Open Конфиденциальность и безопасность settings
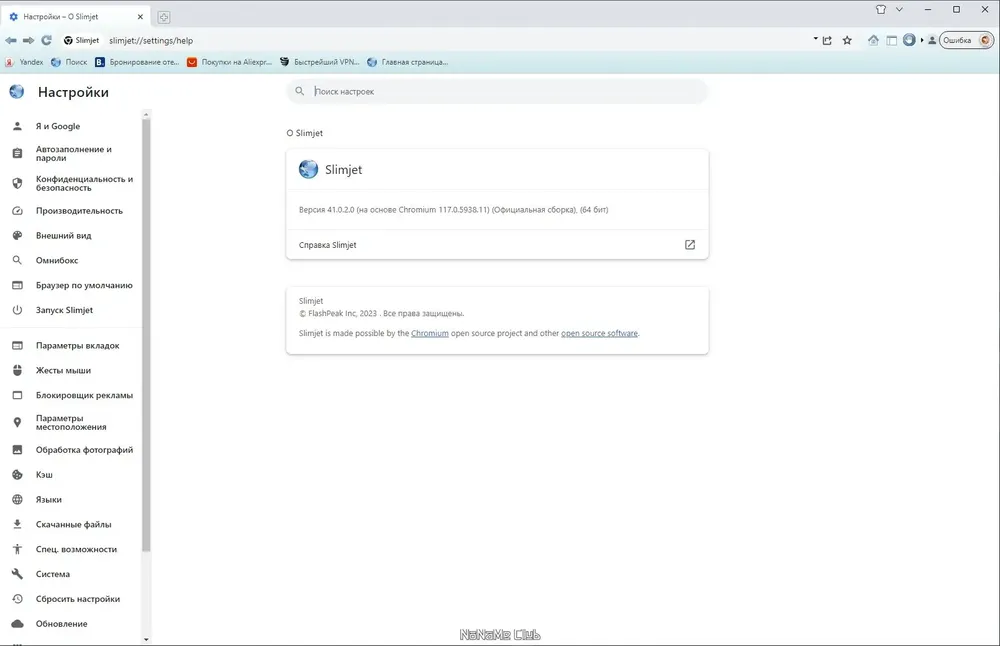Screen dimensions: 1000x646 (x=71, y=183)
